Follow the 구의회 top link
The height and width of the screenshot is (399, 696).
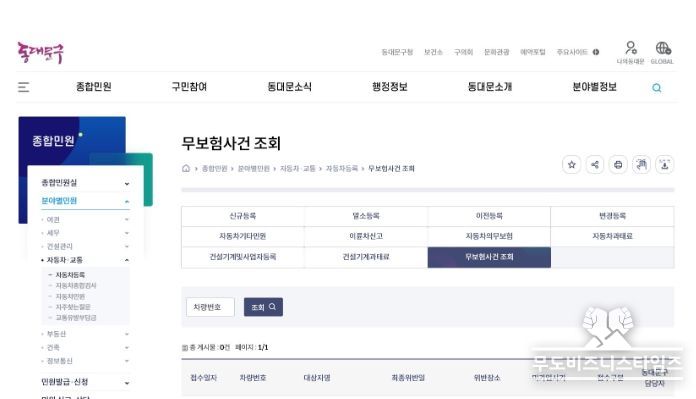click(x=463, y=52)
